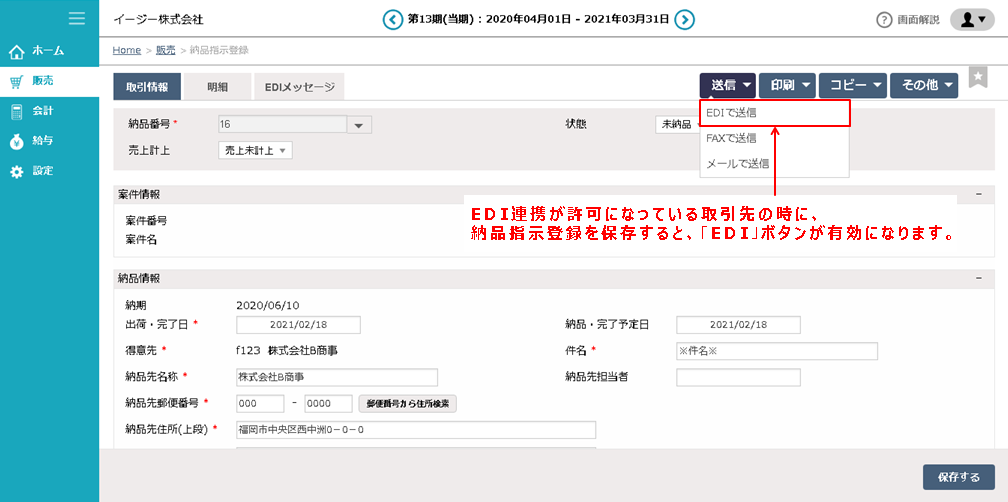Switch to the 明細 tab

point(217,87)
